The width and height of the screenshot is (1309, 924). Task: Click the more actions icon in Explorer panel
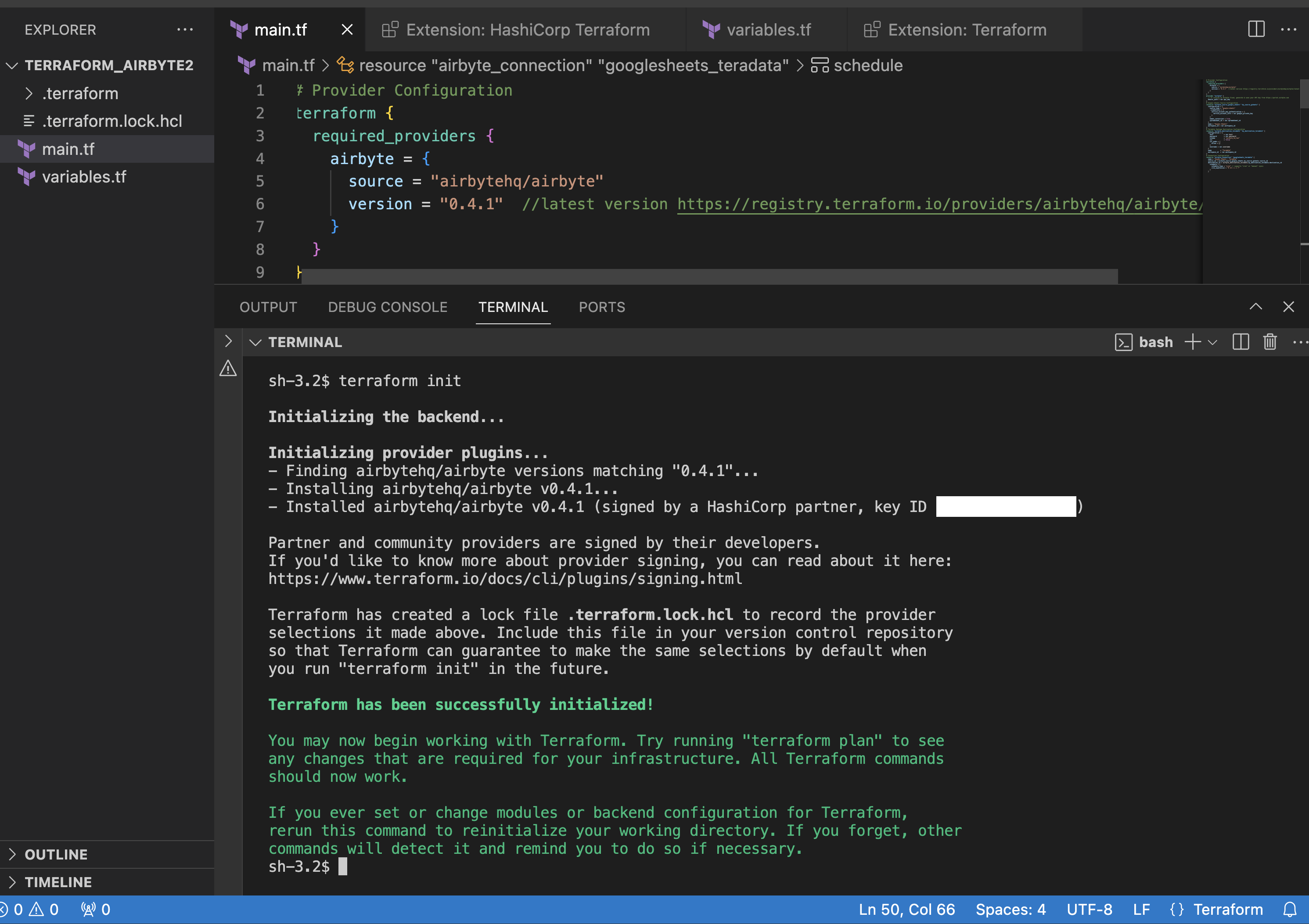coord(186,29)
